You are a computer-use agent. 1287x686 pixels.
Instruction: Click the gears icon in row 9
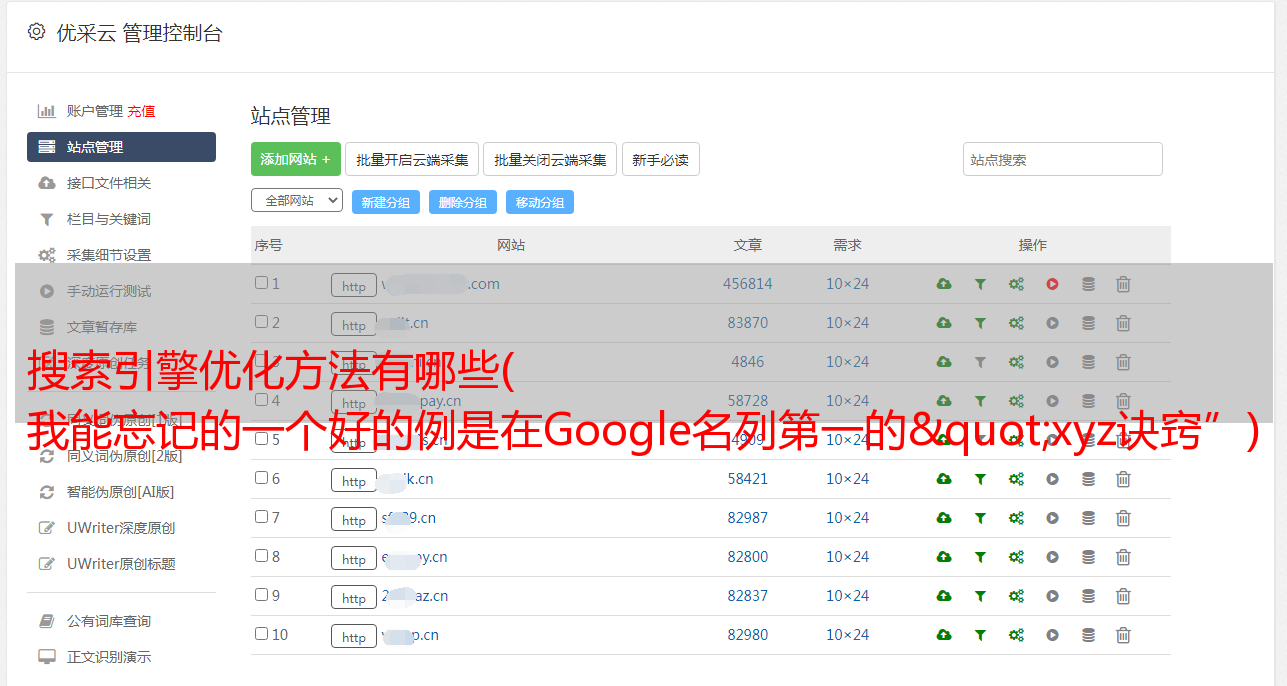click(x=1016, y=596)
